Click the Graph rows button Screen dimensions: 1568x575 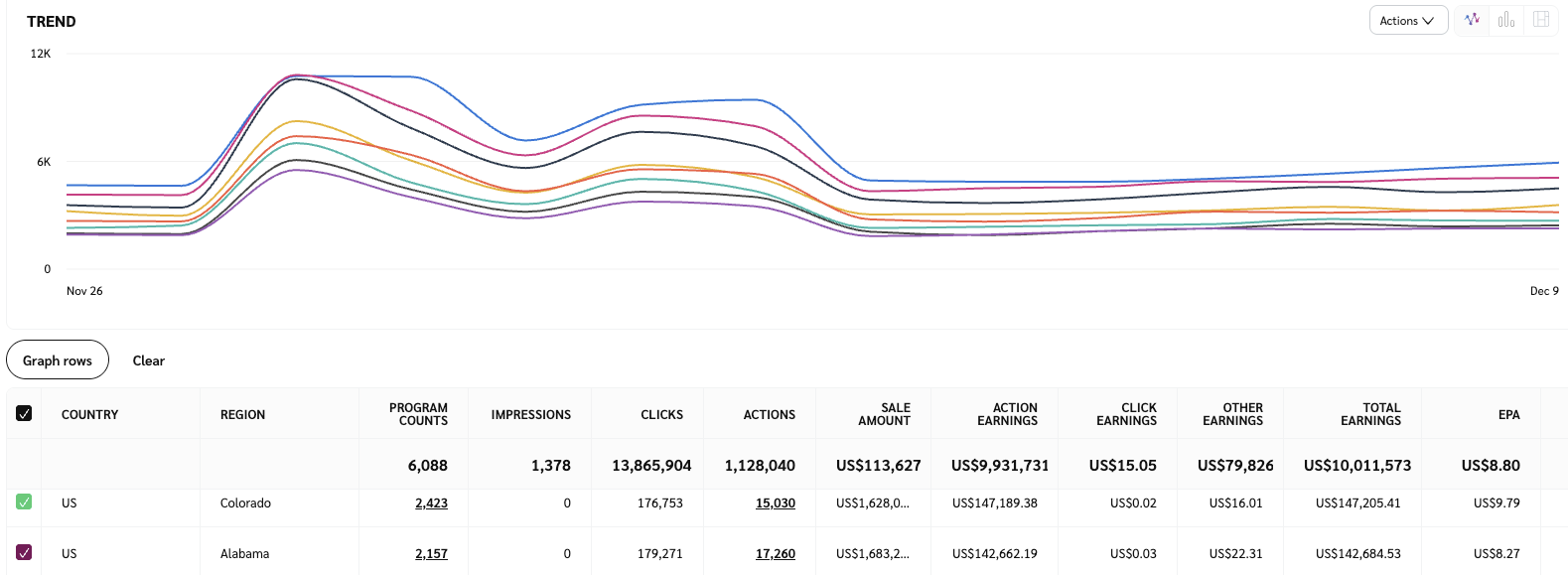(x=58, y=360)
